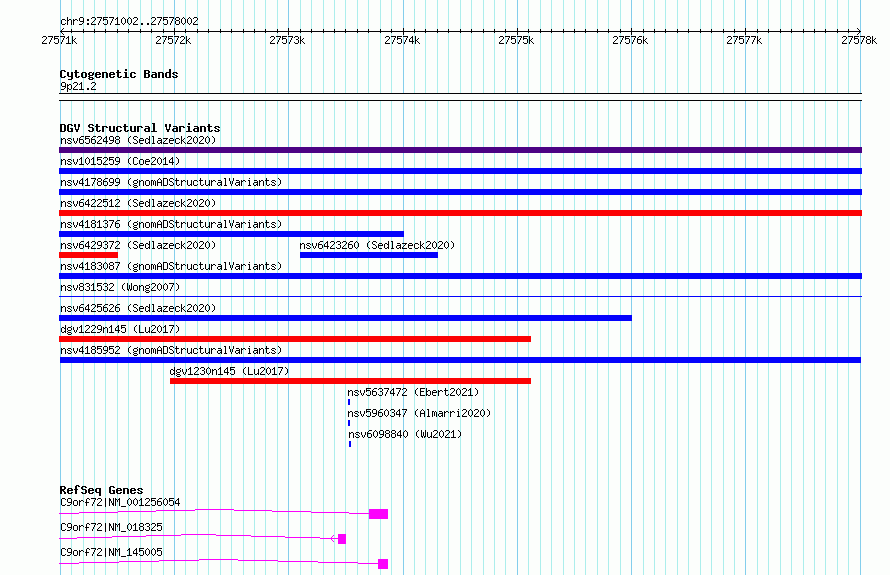Click the DGV Structural Variants track title

pos(140,128)
